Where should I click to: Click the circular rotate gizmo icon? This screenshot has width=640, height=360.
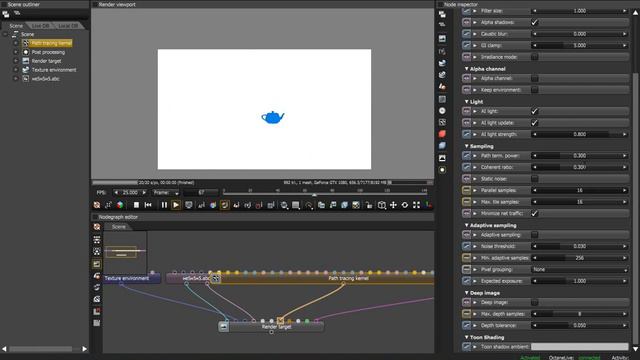point(405,205)
